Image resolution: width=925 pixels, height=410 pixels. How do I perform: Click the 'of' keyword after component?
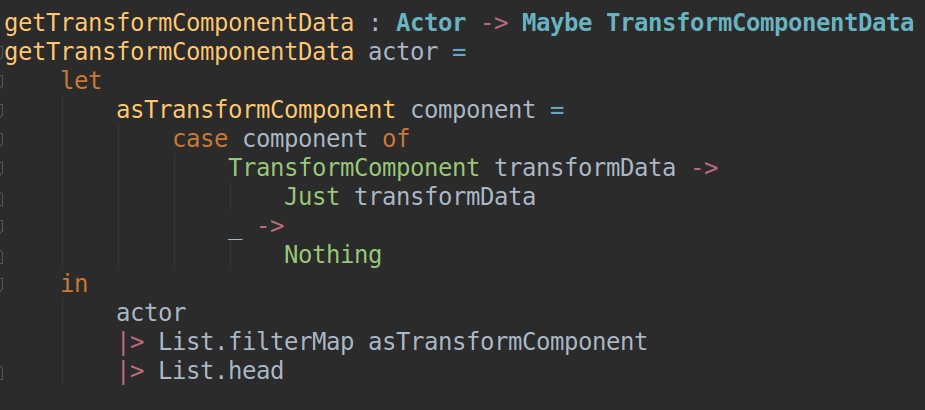(396, 139)
